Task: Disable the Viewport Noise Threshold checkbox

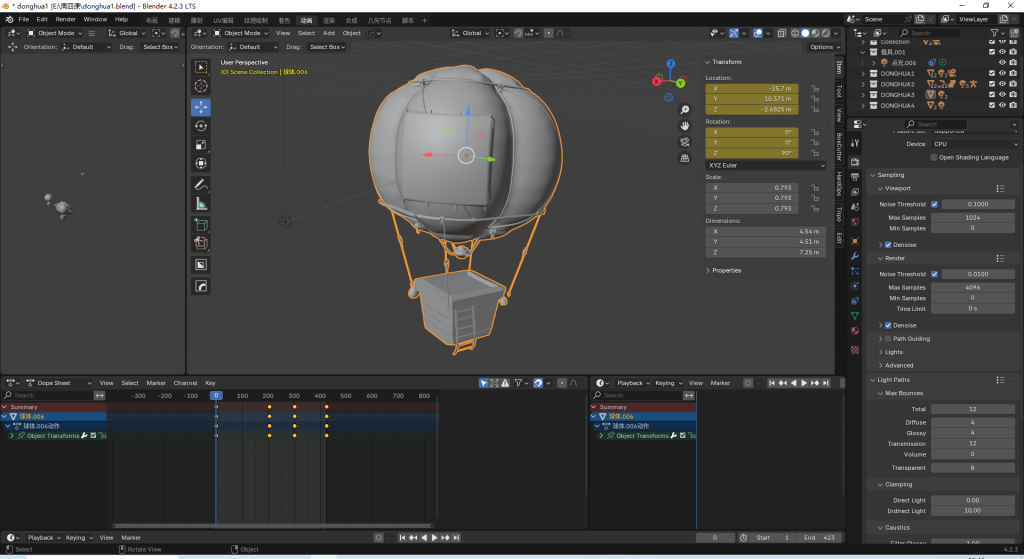Action: point(935,204)
